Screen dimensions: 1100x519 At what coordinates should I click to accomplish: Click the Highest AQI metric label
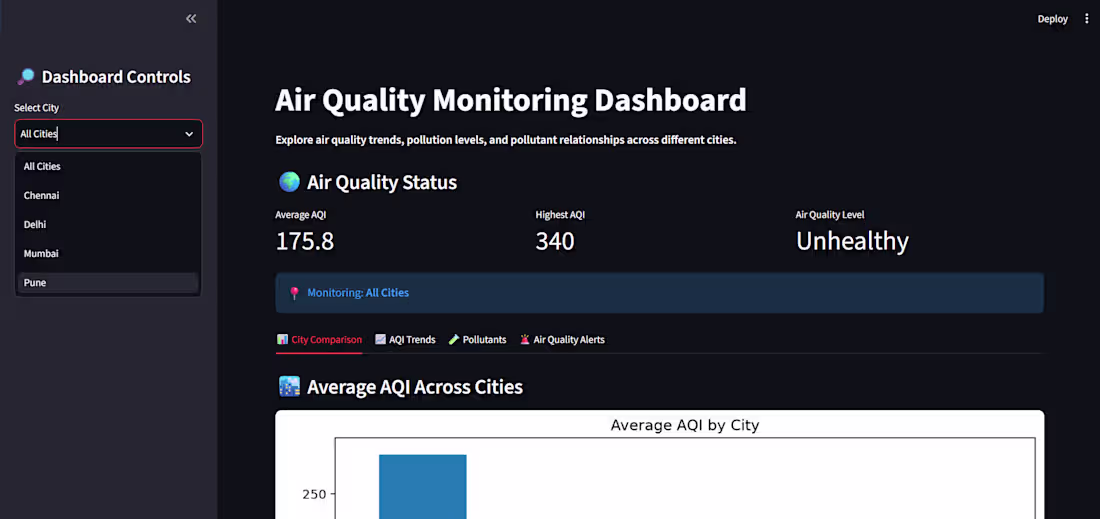560,215
